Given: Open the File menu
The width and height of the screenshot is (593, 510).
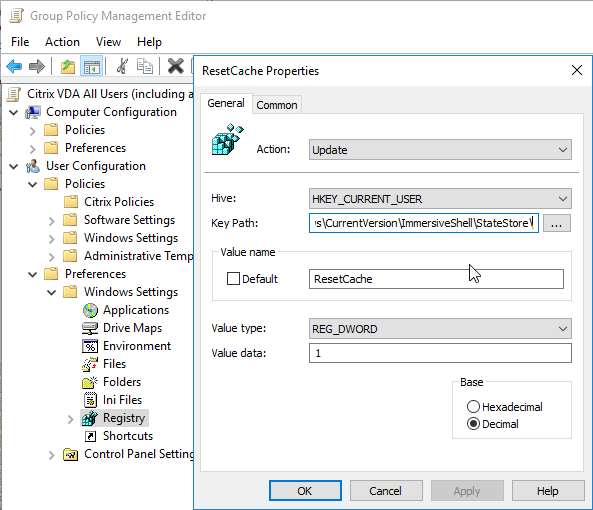Looking at the screenshot, I should (20, 42).
